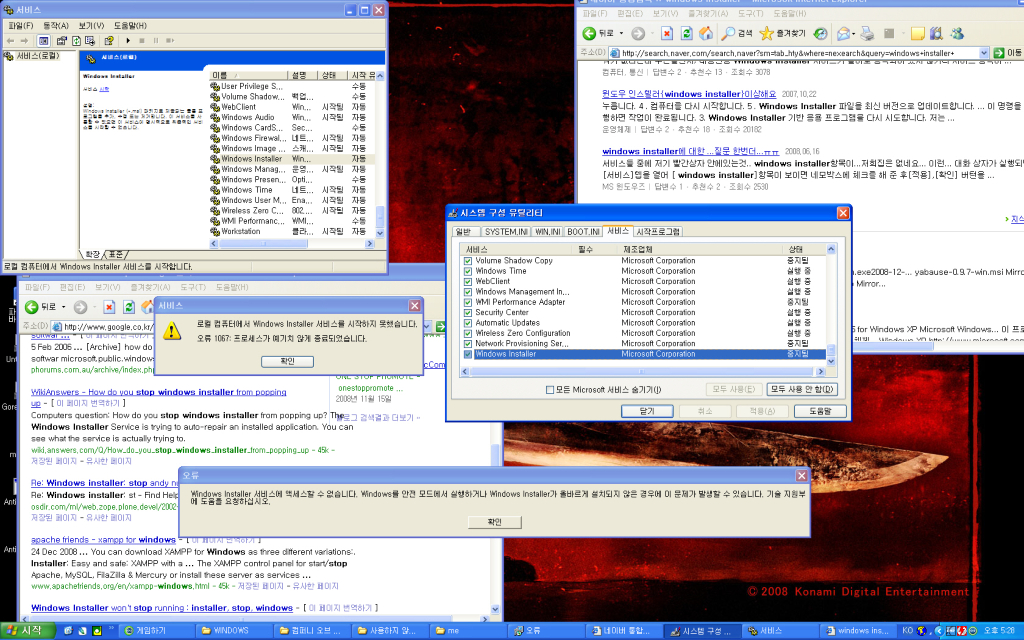1024x640 pixels.
Task: Open the Back history dropdown in the Naver Internet Explorer window
Action: 621,33
